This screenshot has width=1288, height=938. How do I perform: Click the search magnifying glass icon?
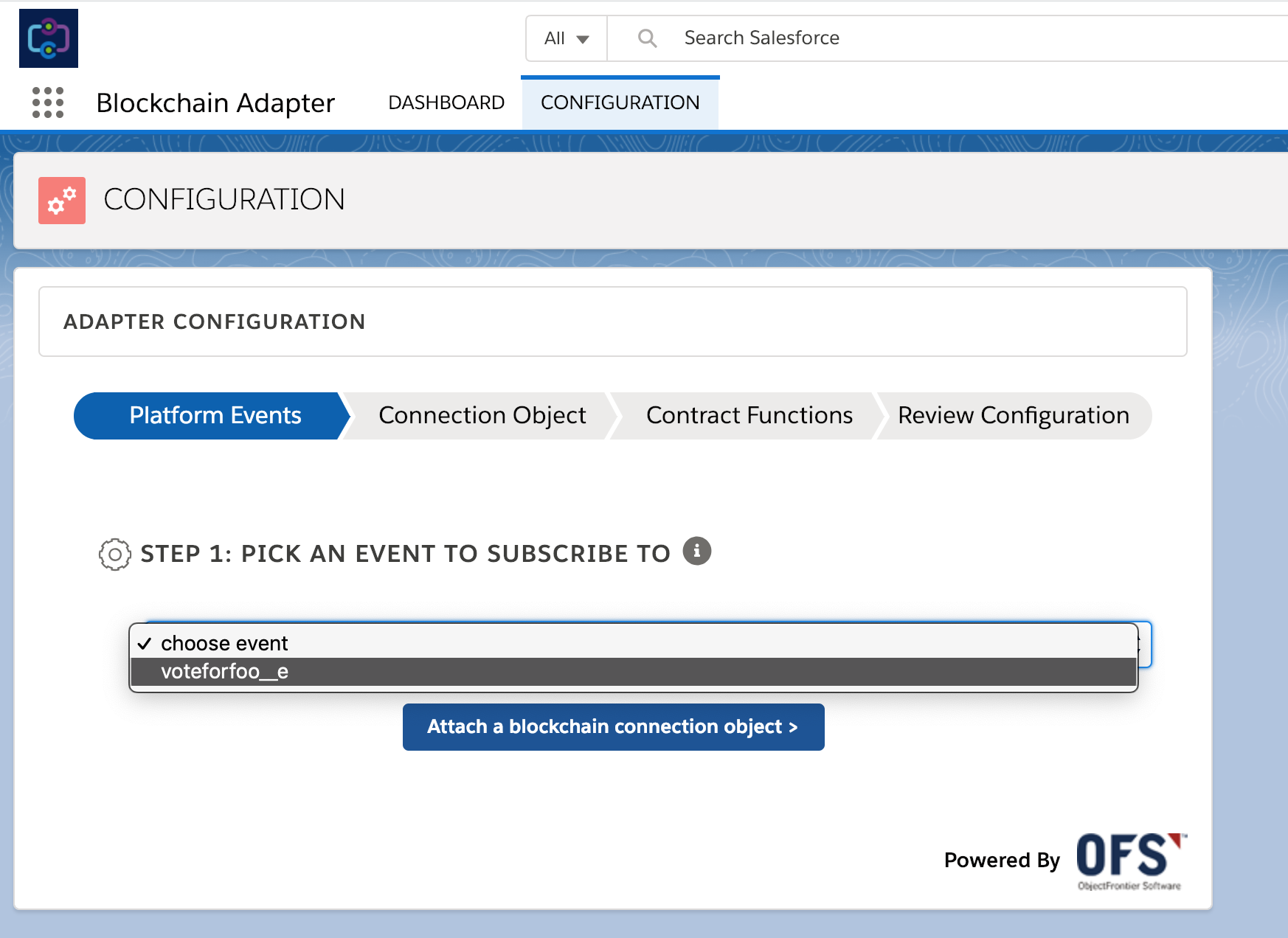coord(647,38)
